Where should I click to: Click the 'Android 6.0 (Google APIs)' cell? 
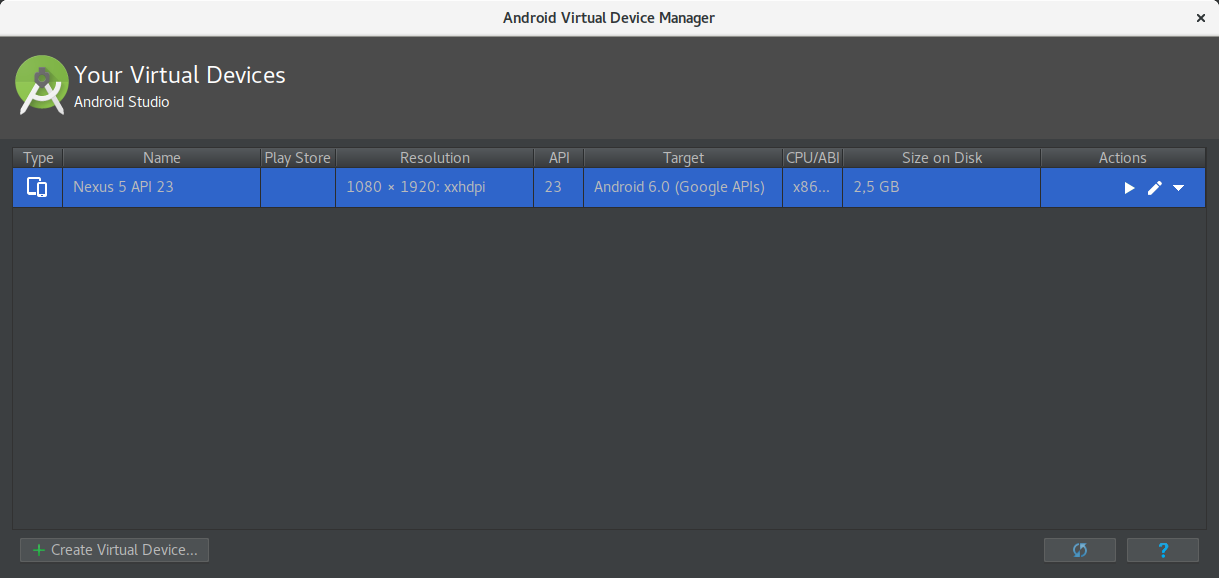[x=683, y=187]
